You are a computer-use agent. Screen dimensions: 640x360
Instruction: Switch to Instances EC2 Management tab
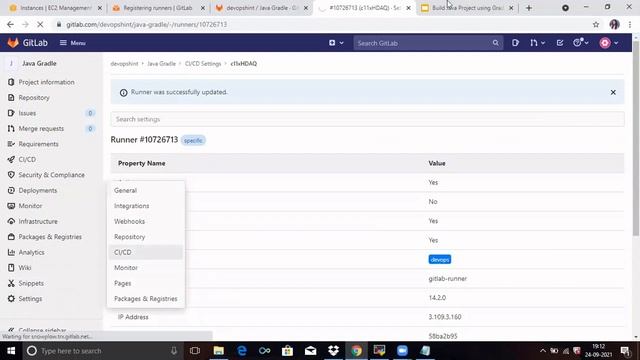pyautogui.click(x=55, y=8)
